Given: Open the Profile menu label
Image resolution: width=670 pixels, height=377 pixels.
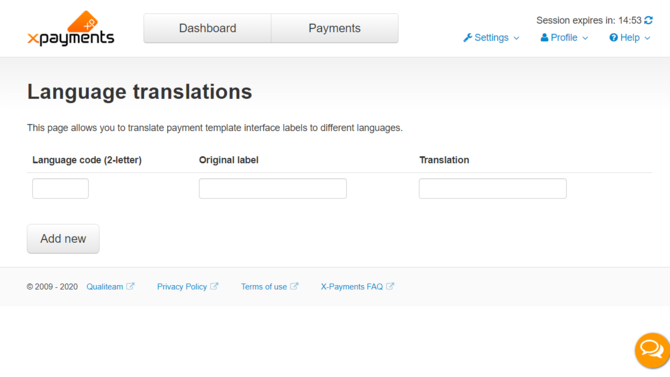Looking at the screenshot, I should pos(564,38).
